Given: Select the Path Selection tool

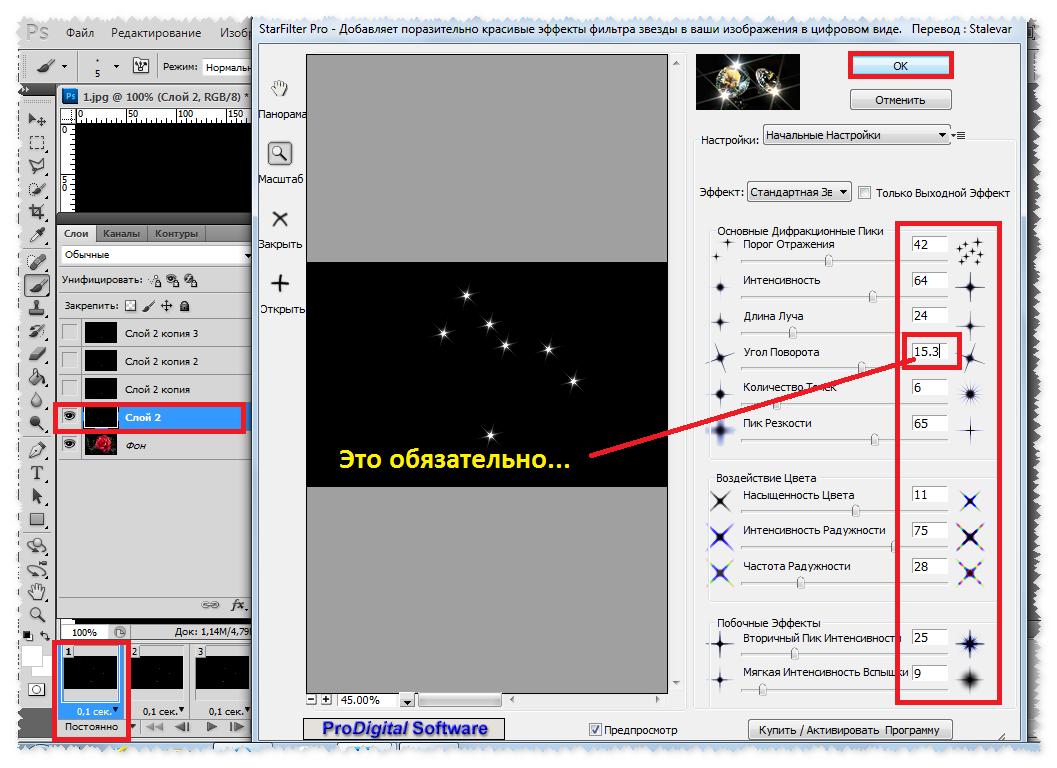Looking at the screenshot, I should (37, 496).
